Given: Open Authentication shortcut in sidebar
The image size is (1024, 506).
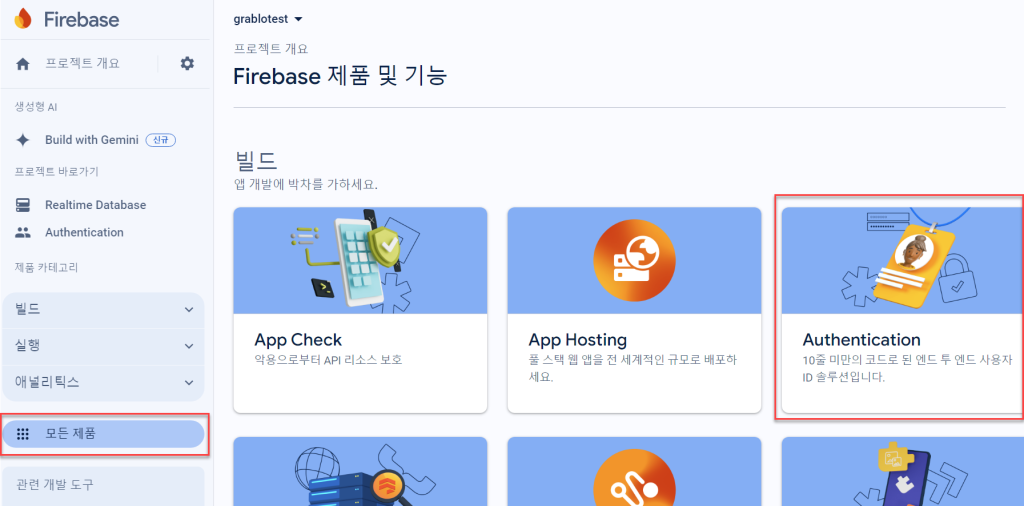Looking at the screenshot, I should tap(84, 232).
